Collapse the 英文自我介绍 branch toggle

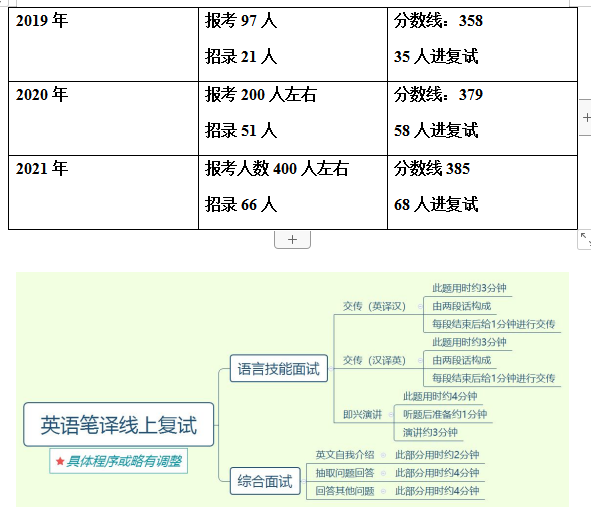coord(383,455)
